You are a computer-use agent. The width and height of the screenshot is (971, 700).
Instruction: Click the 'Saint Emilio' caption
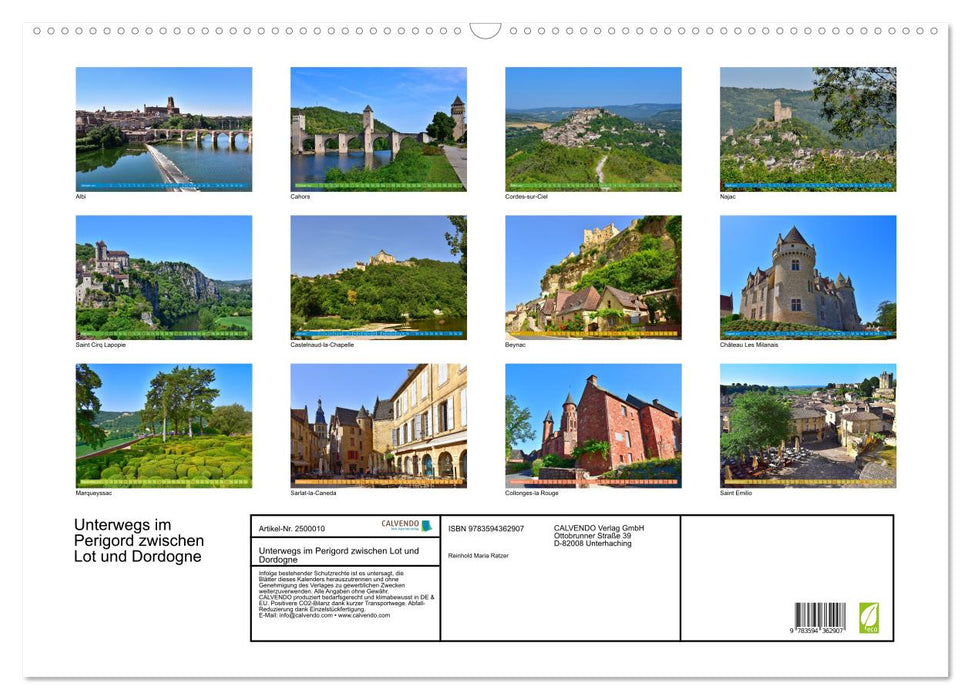tap(736, 493)
